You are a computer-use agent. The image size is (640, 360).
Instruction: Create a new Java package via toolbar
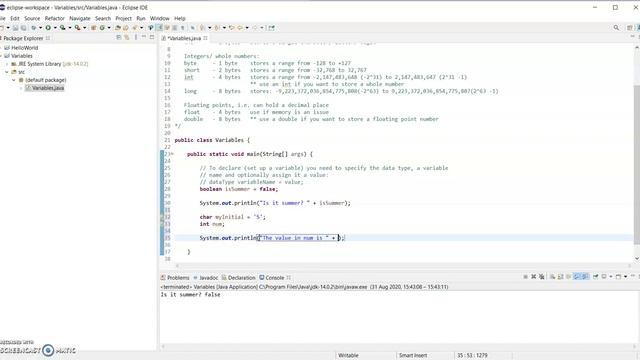[x=93, y=28]
